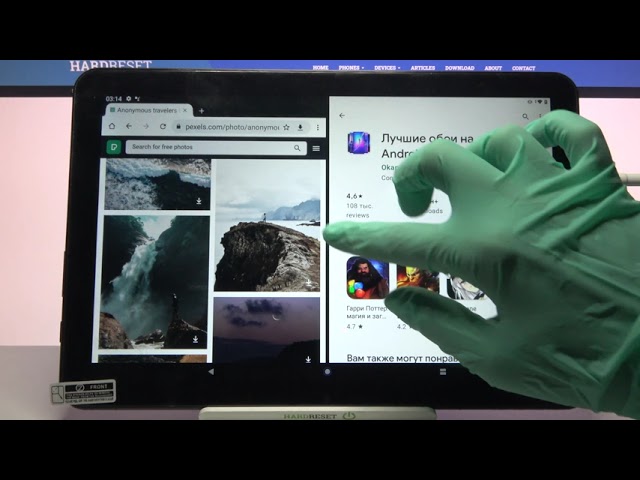Open the status bar settings gear
Image resolution: width=640 pixels, height=480 pixels.
click(129, 99)
